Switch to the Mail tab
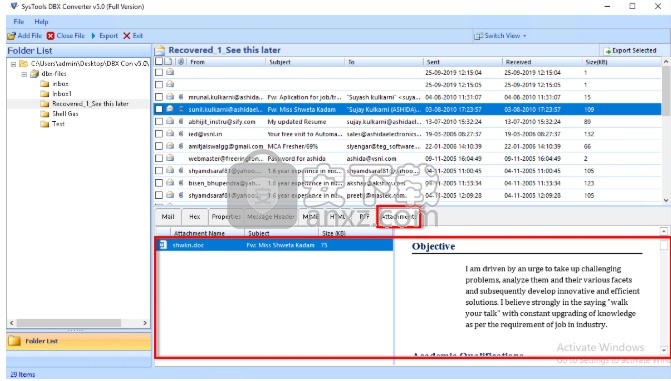The image size is (671, 381). (168, 217)
